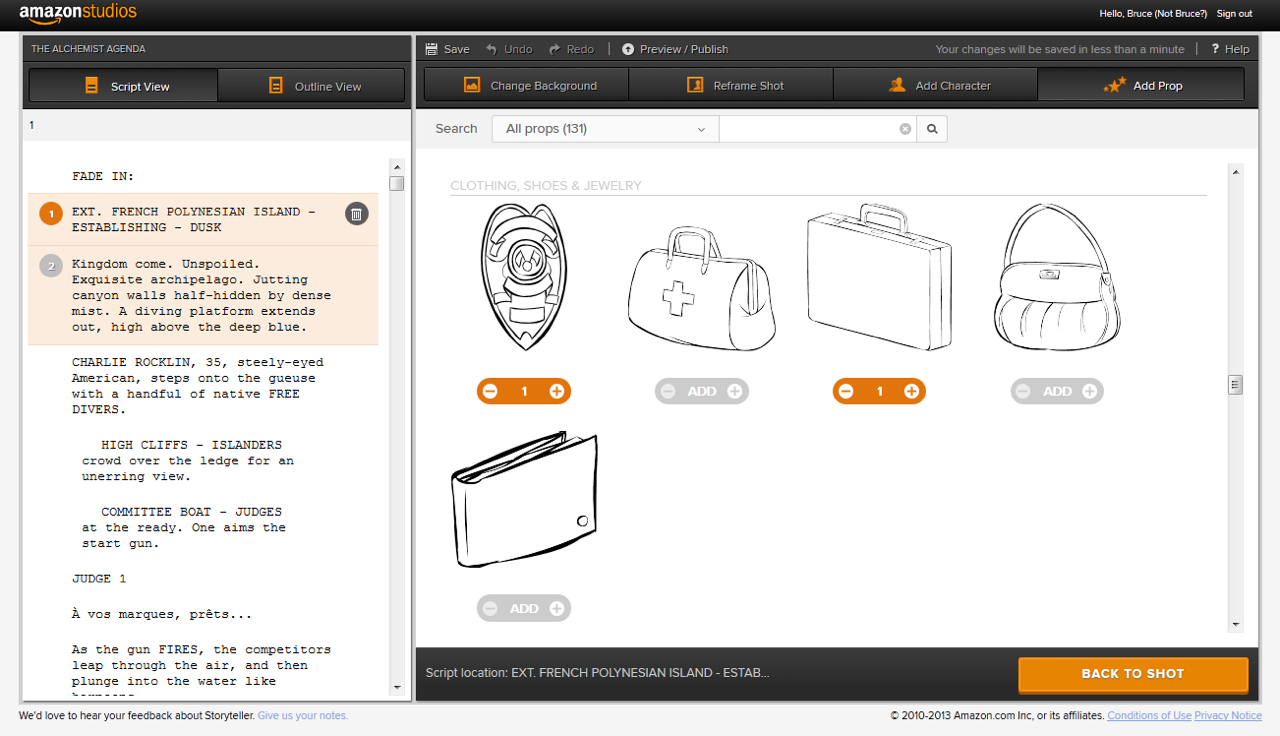Click the props list scrollbar thumb
Screen dimensions: 1280x736
click(x=1236, y=384)
